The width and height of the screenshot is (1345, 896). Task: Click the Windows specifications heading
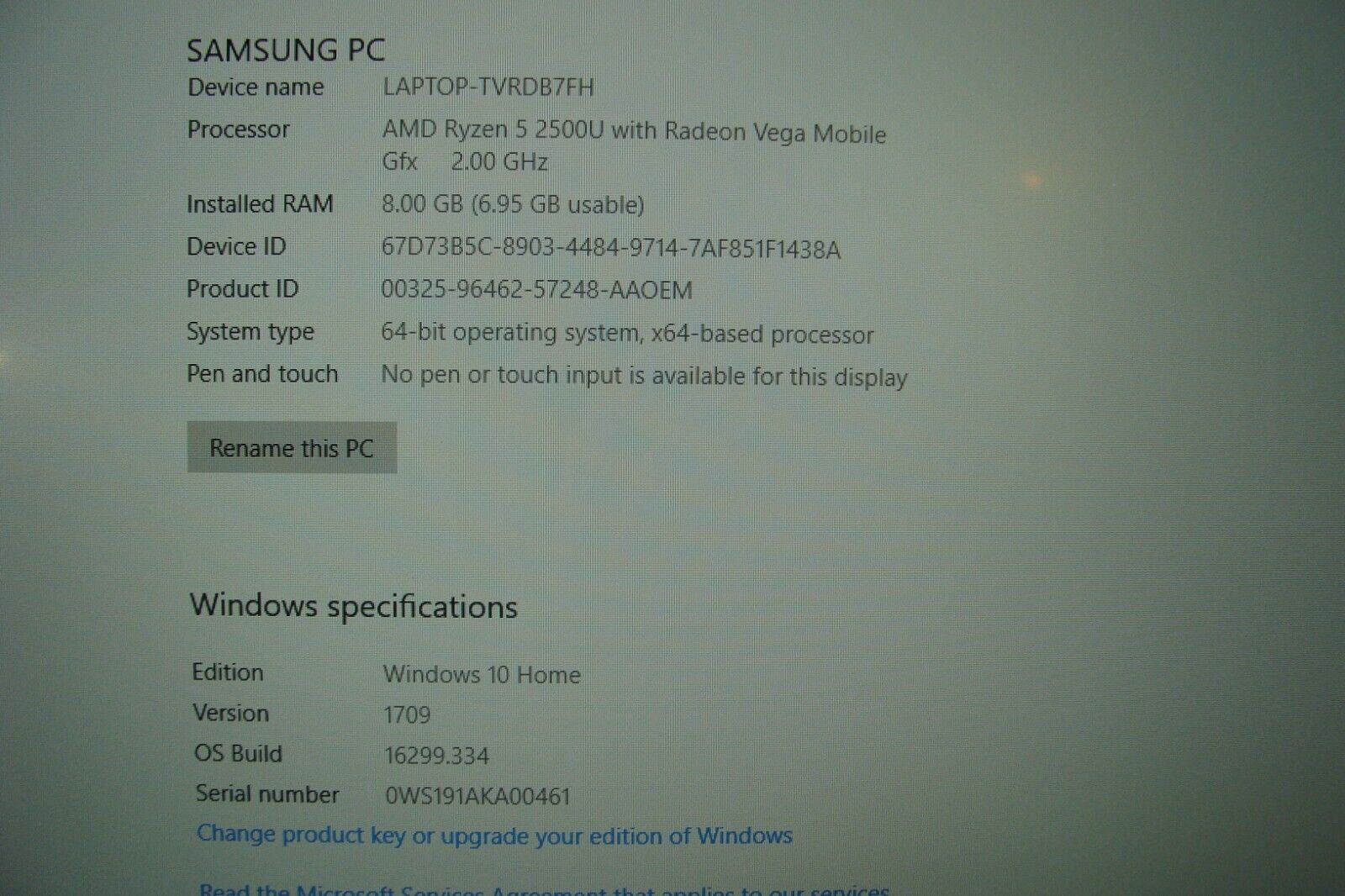tap(354, 607)
